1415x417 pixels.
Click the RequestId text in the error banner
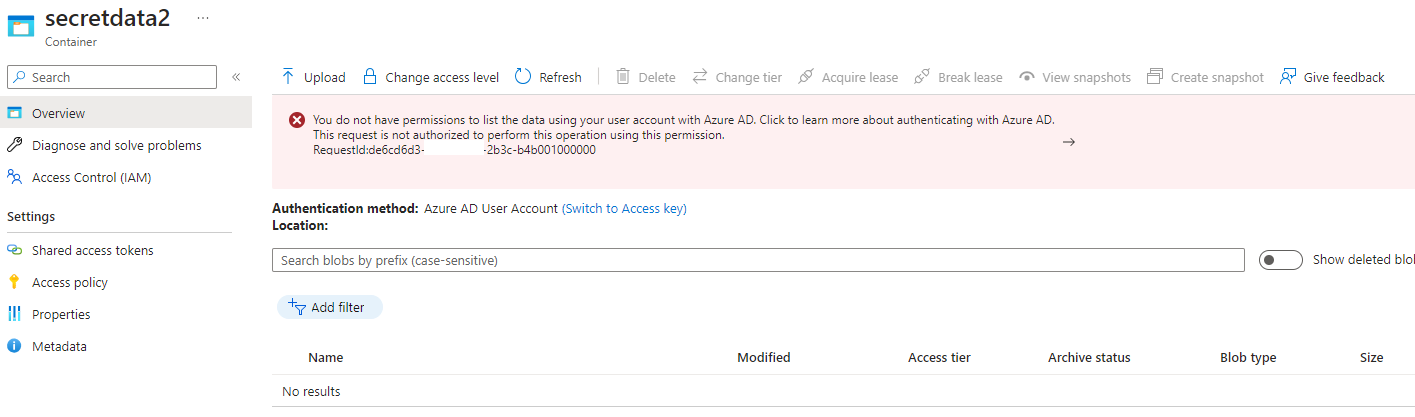coord(455,150)
